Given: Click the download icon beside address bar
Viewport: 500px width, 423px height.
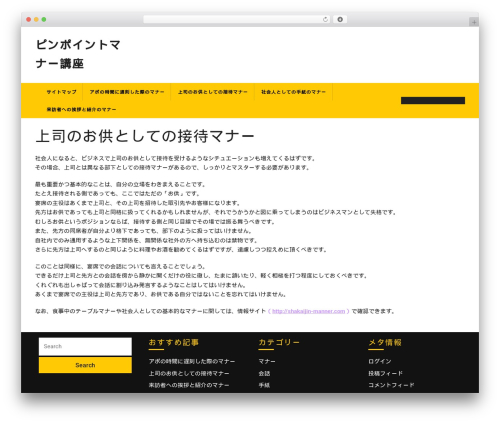Looking at the screenshot, I should [340, 20].
